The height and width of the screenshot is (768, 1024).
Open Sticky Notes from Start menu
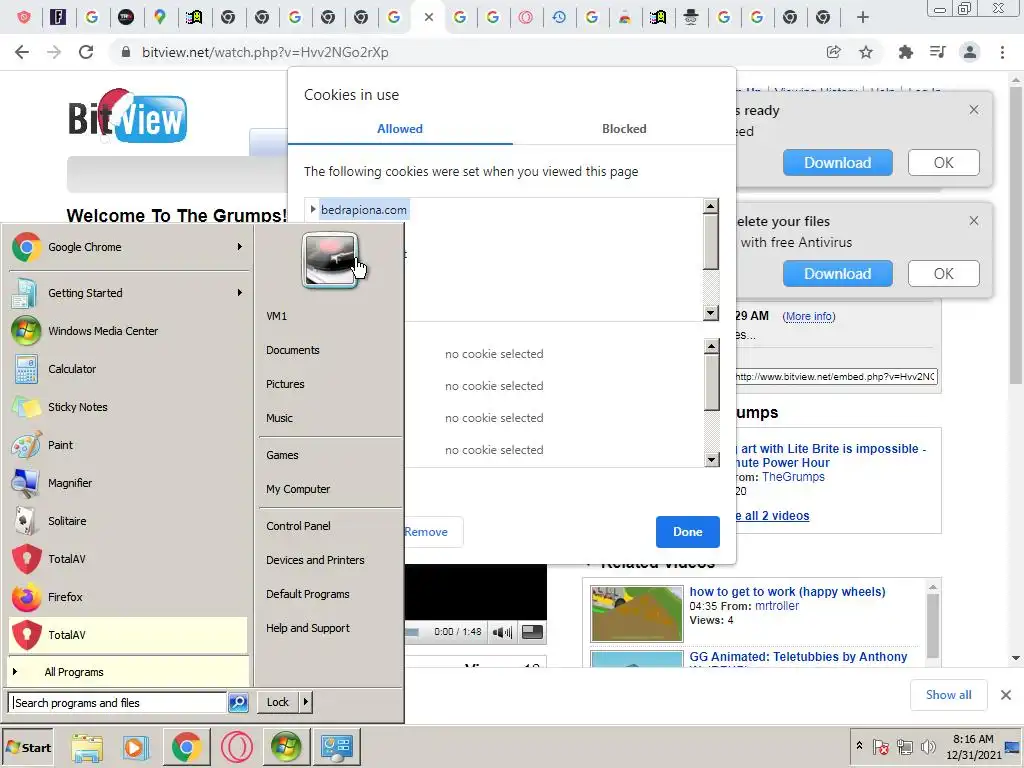[x=128, y=407]
